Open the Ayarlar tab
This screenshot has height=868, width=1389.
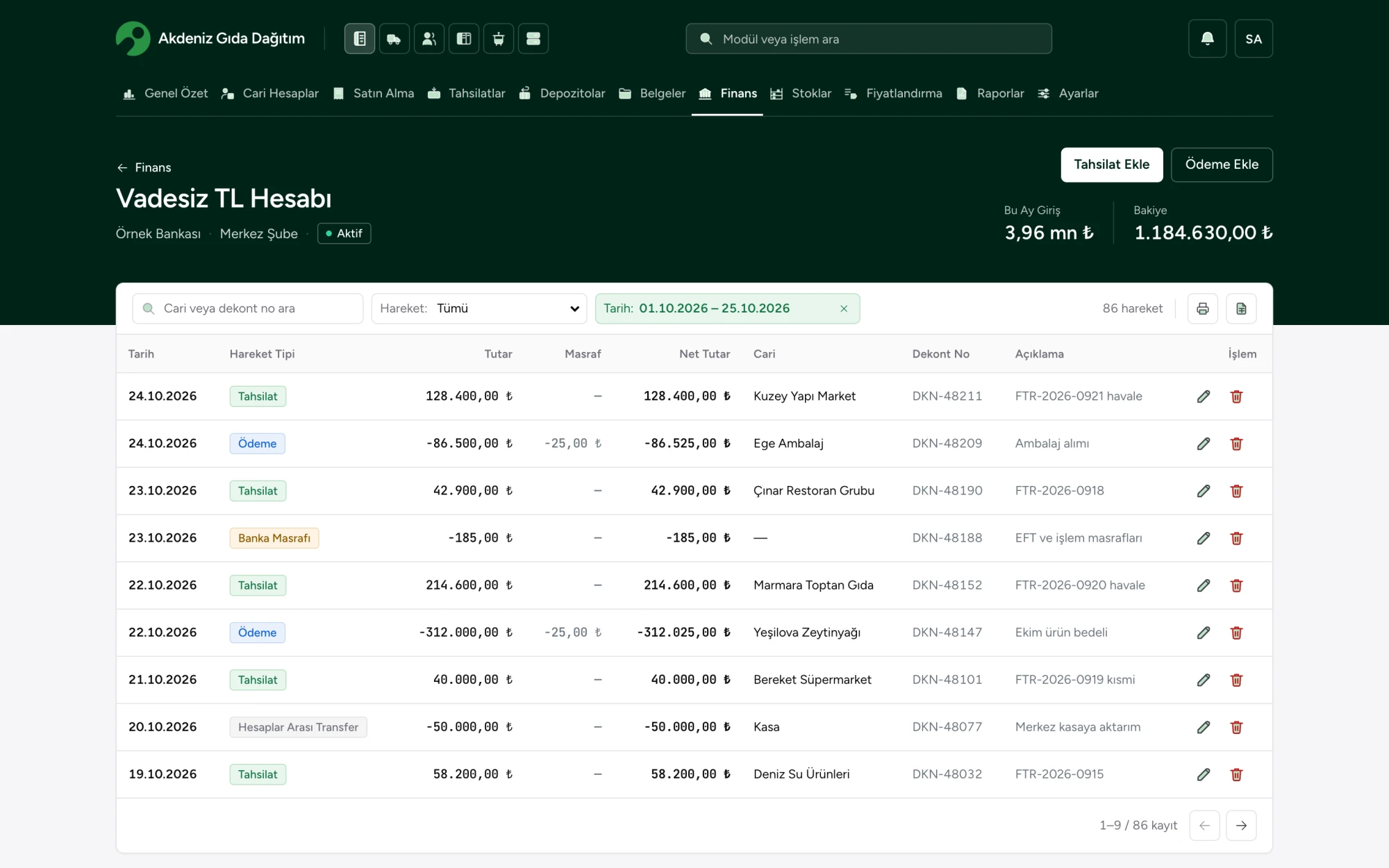[x=1068, y=94]
